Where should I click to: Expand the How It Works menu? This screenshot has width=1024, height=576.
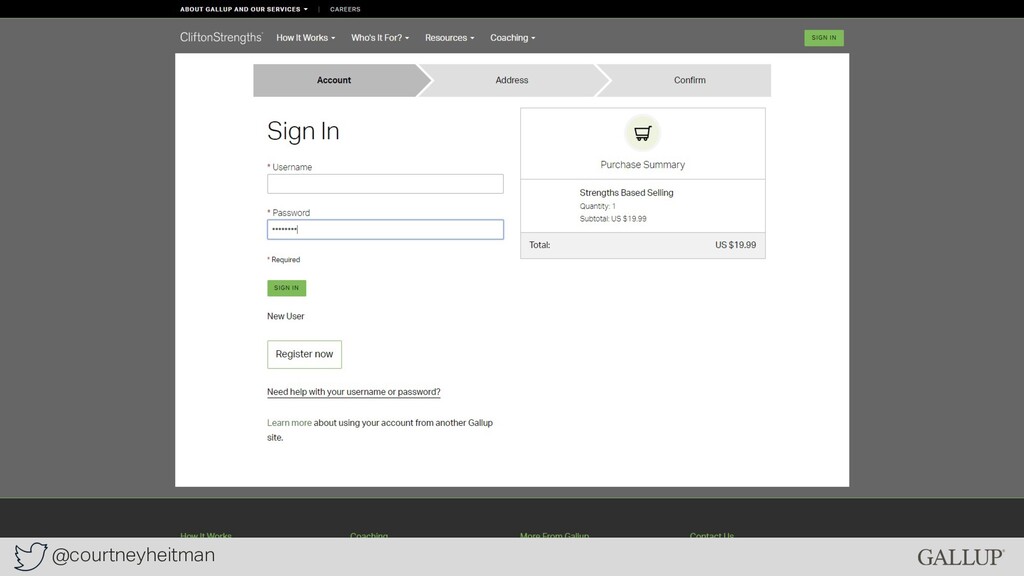(306, 38)
